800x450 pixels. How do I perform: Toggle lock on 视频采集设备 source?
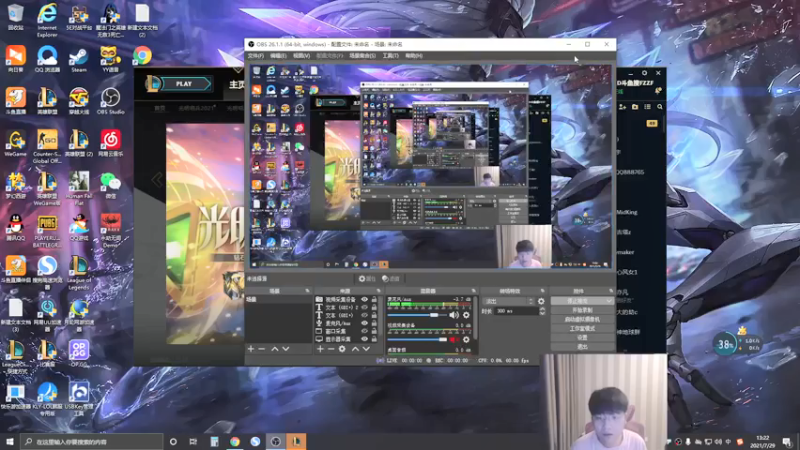(x=374, y=299)
